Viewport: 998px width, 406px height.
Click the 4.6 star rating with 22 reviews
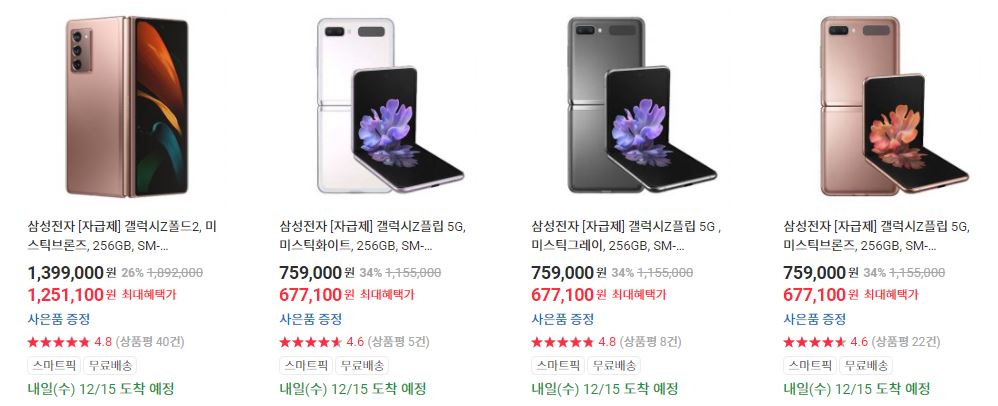[862, 342]
